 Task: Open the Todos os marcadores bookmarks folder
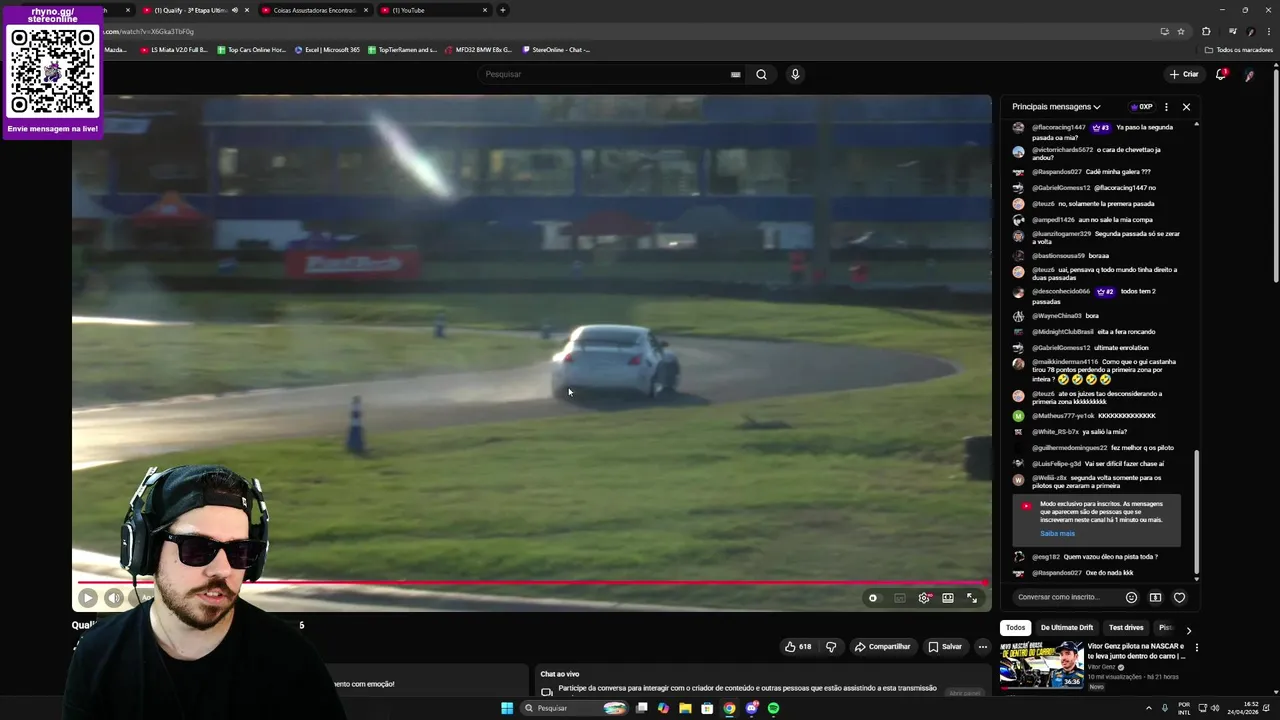(1238, 50)
